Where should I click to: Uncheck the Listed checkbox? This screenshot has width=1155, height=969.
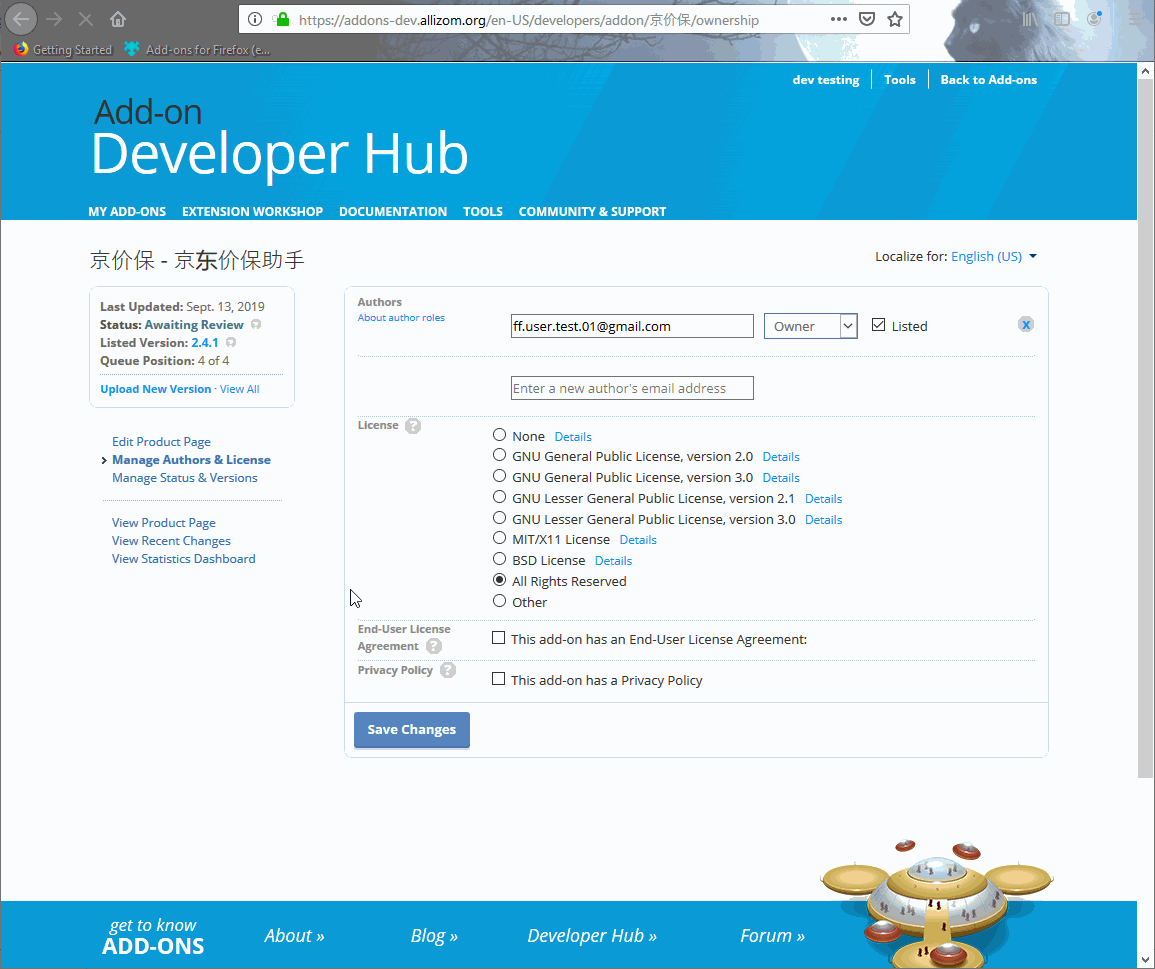pos(877,324)
